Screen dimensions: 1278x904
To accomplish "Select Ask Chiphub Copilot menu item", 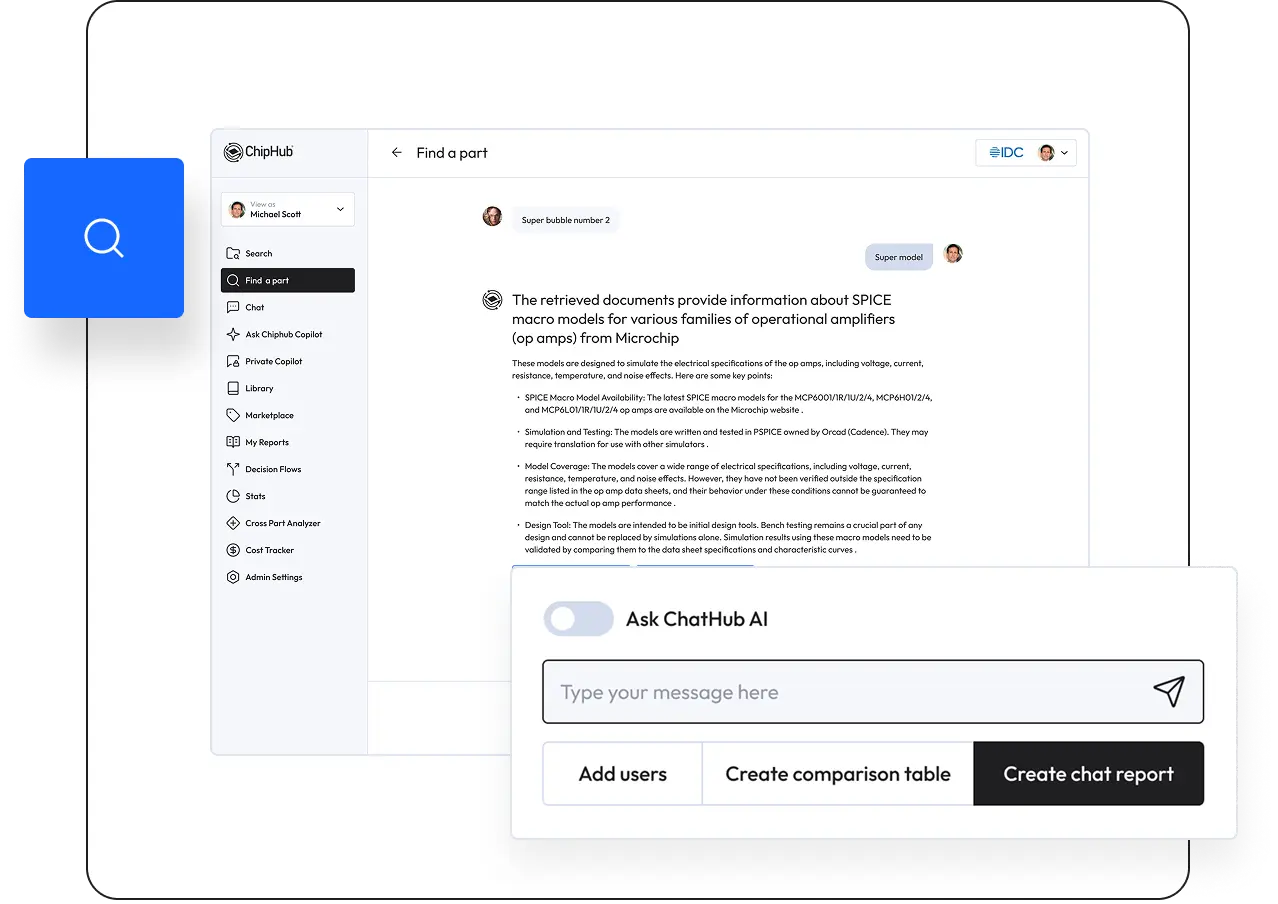I will [x=283, y=334].
